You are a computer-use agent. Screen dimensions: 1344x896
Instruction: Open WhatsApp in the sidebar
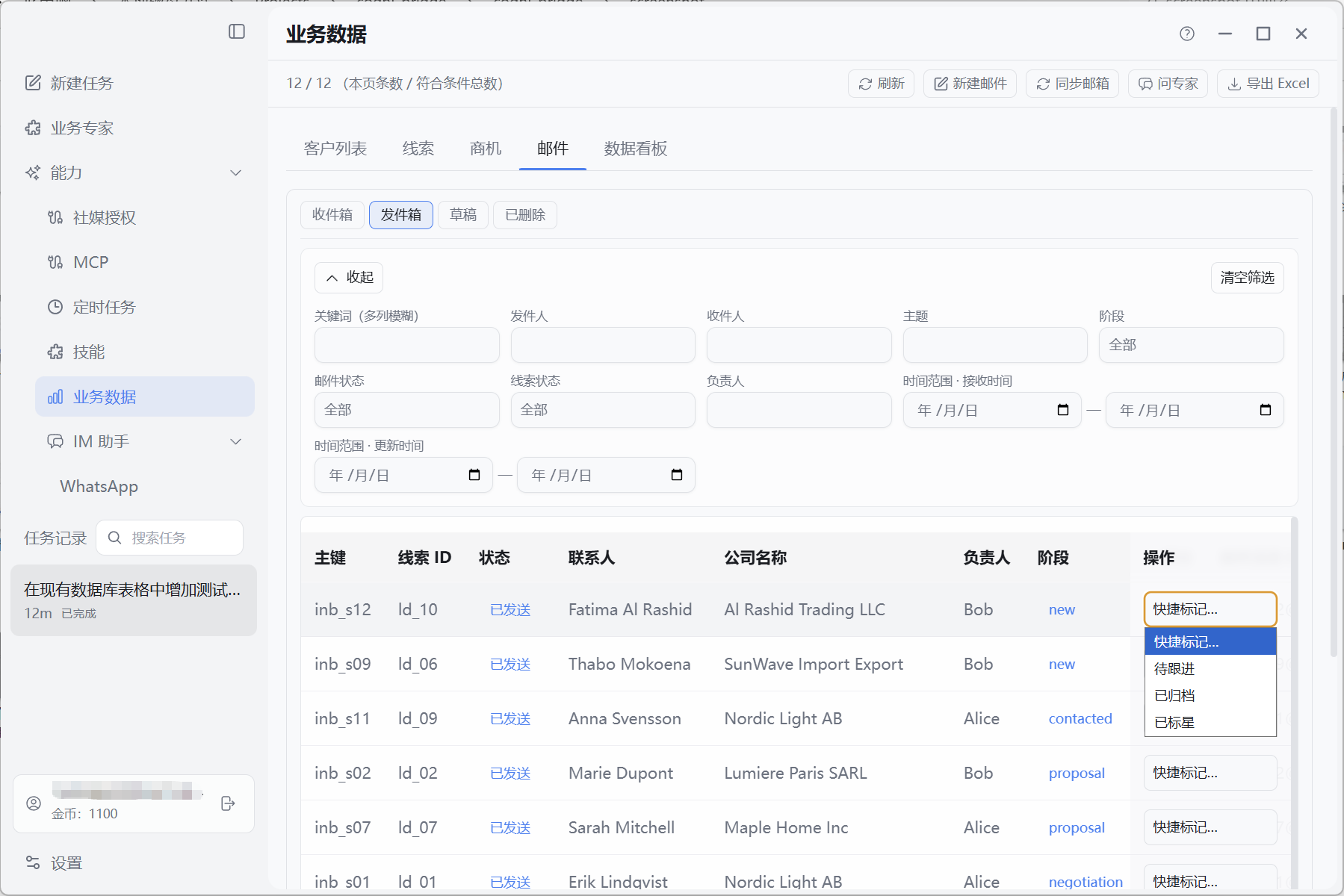tap(99, 486)
